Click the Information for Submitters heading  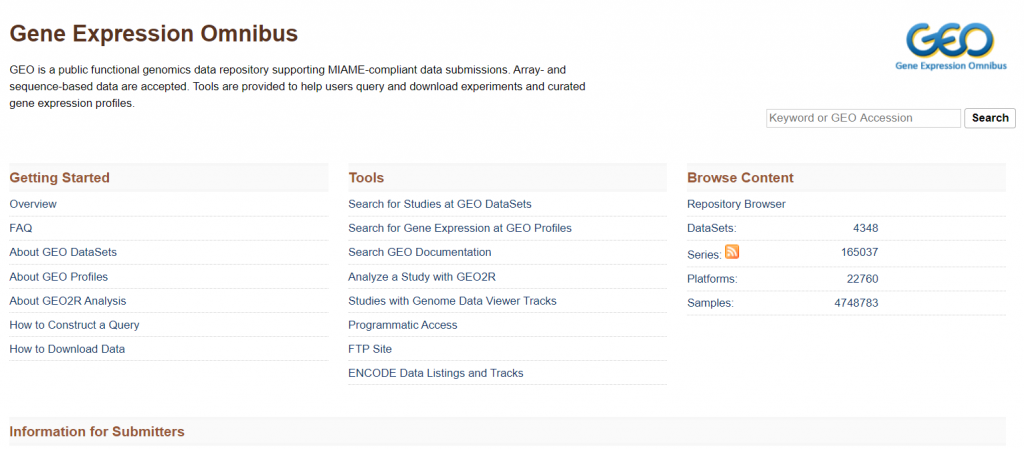point(97,431)
